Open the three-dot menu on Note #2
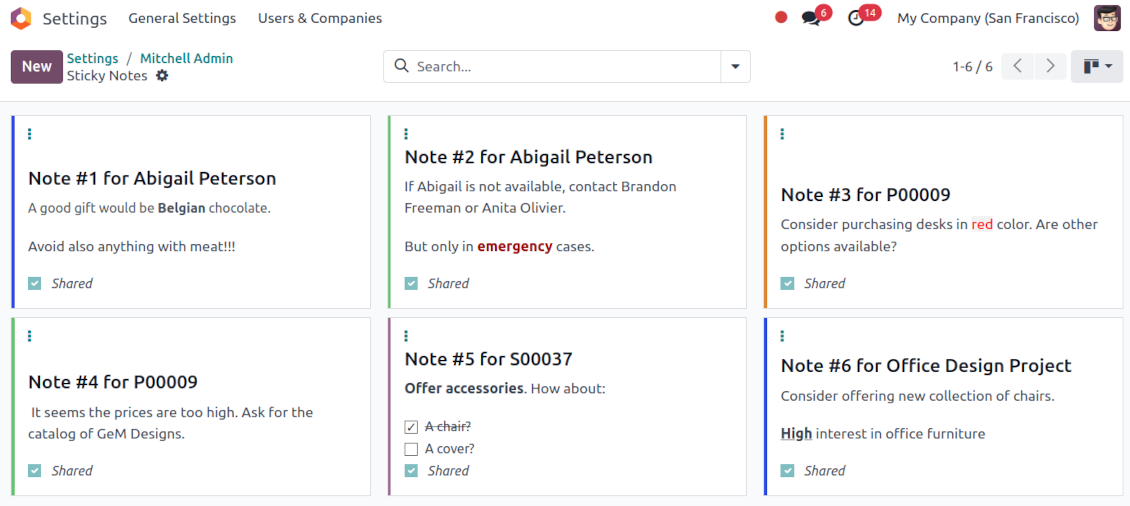Viewport: 1130px width, 506px height. [406, 134]
